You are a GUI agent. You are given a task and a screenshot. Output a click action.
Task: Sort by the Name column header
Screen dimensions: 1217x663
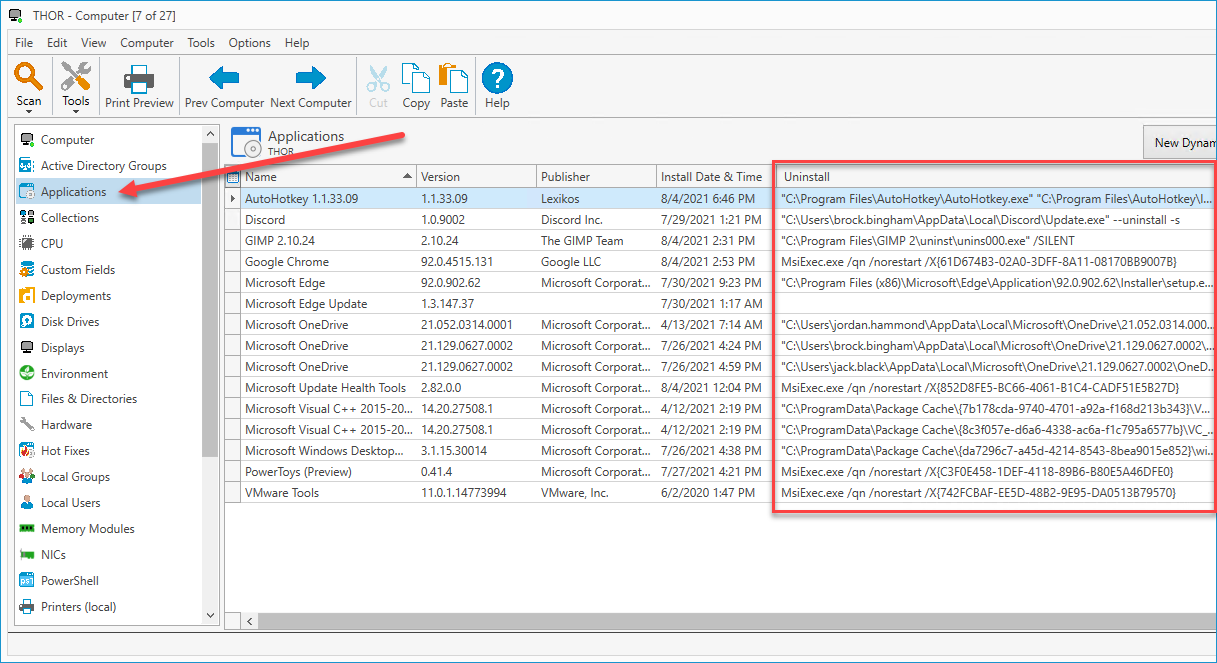click(x=328, y=177)
